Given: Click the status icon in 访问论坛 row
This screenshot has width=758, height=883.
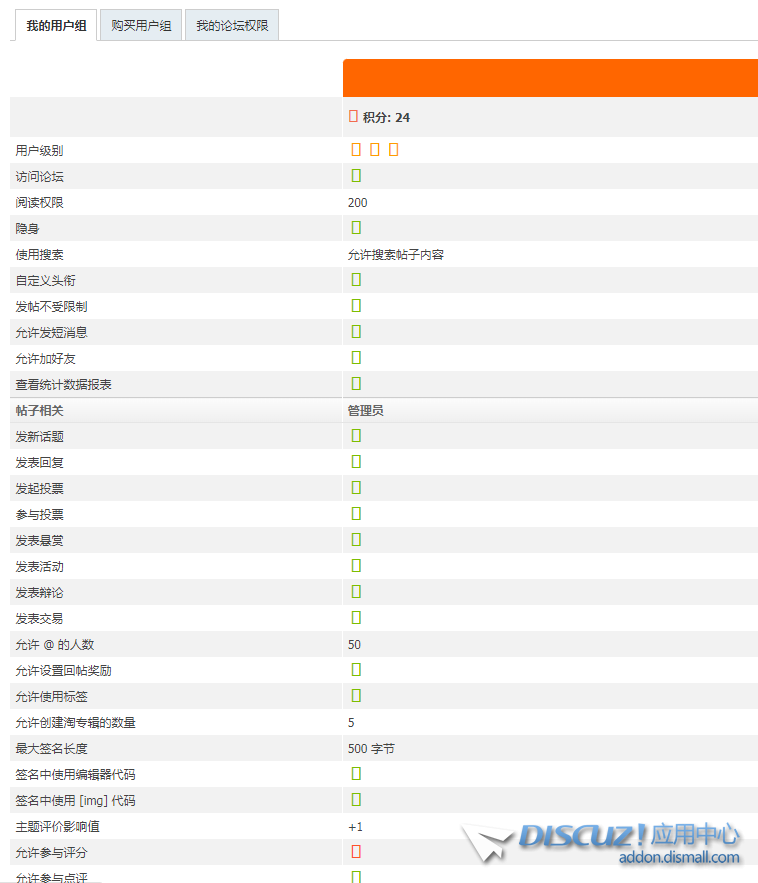Looking at the screenshot, I should (x=356, y=176).
